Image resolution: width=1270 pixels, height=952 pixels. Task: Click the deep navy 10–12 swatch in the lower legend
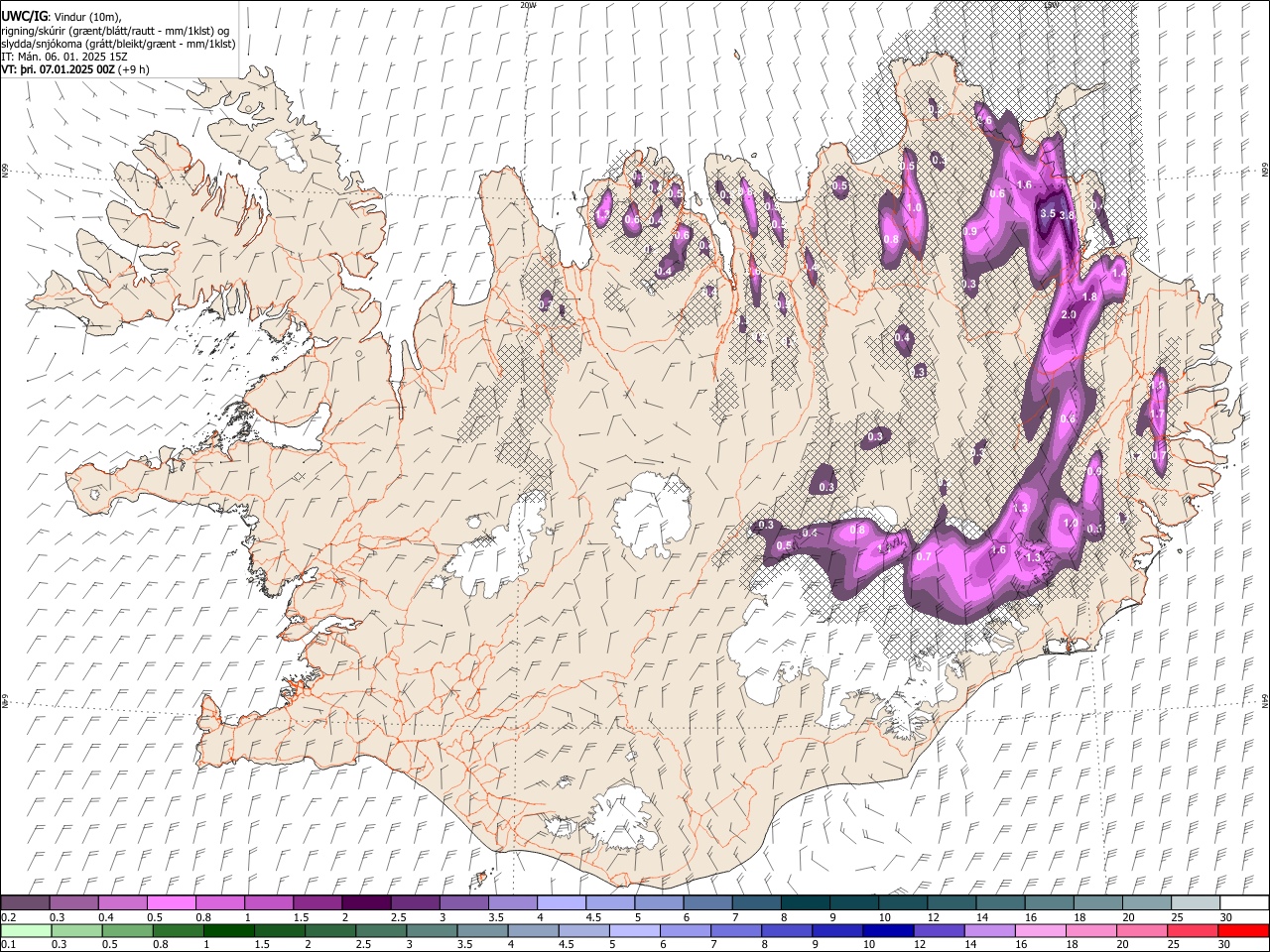[x=887, y=931]
